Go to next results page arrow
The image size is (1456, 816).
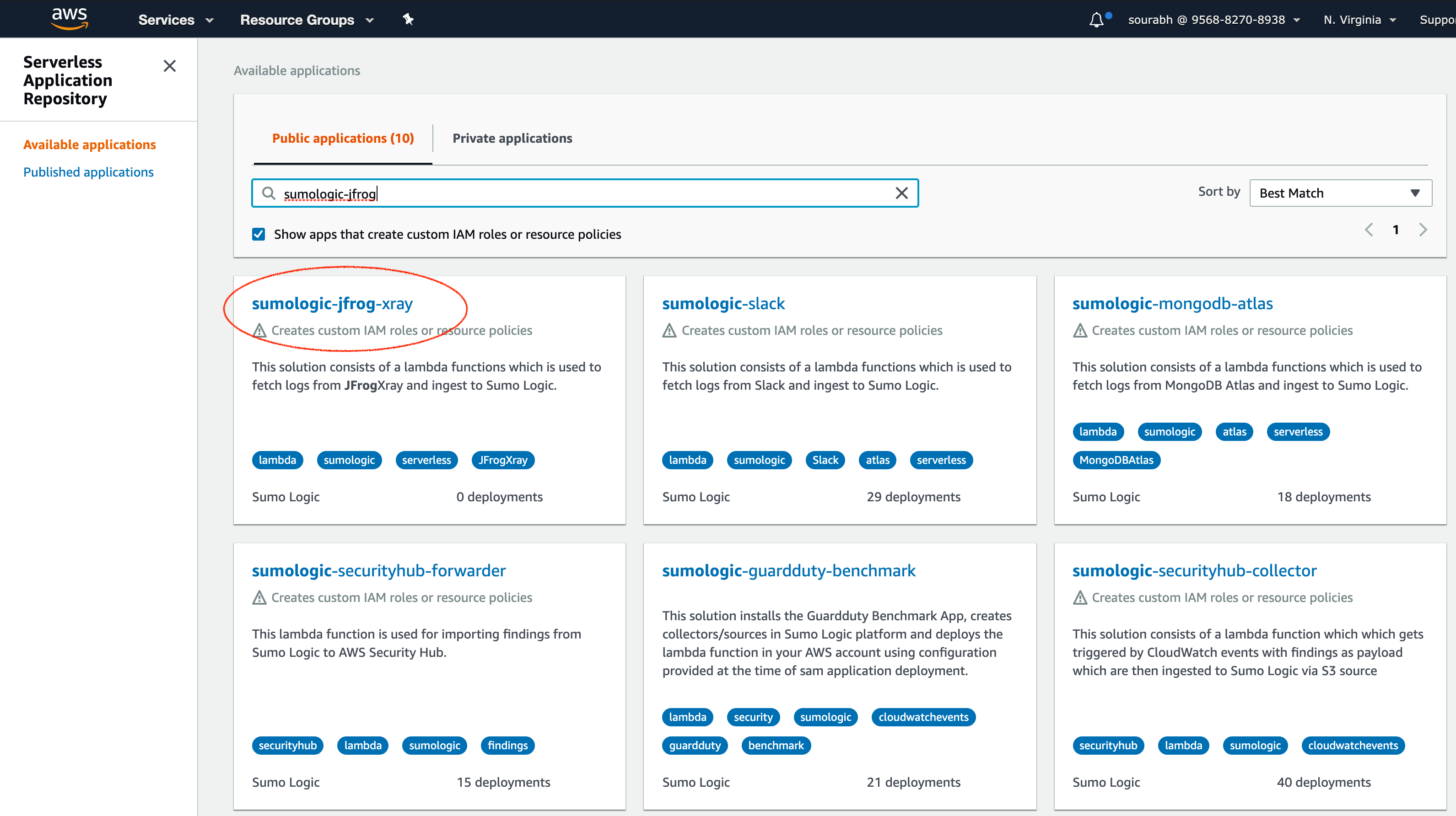pos(1423,230)
